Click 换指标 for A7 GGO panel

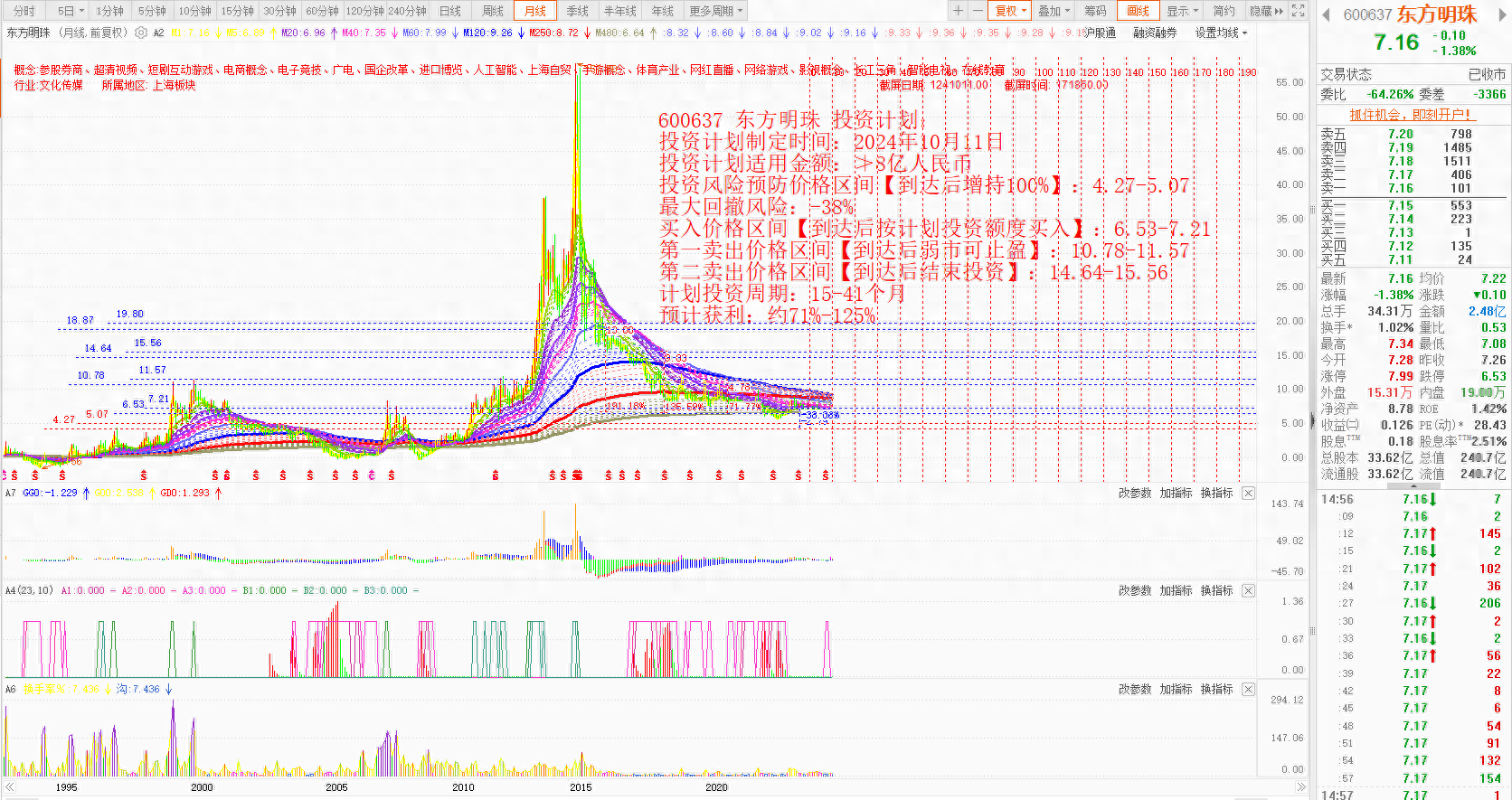tap(1216, 493)
